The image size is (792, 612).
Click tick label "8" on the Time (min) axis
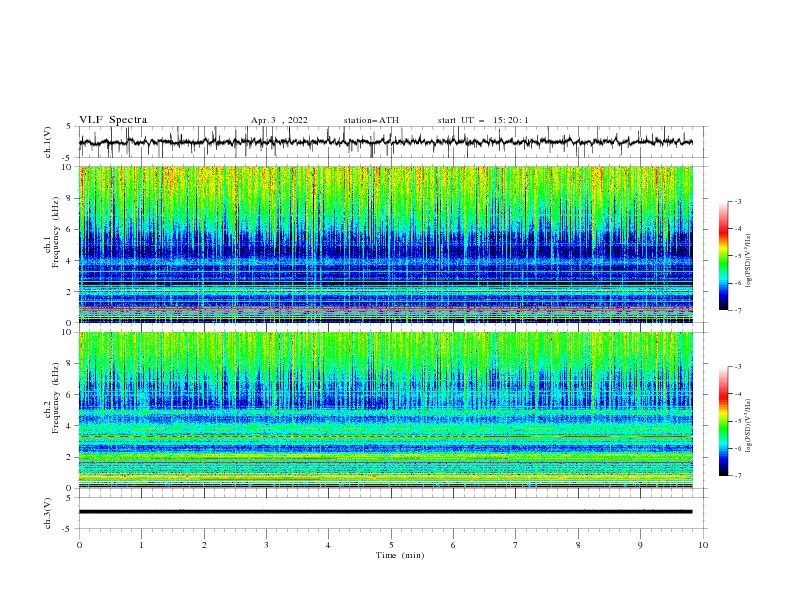tap(578, 545)
